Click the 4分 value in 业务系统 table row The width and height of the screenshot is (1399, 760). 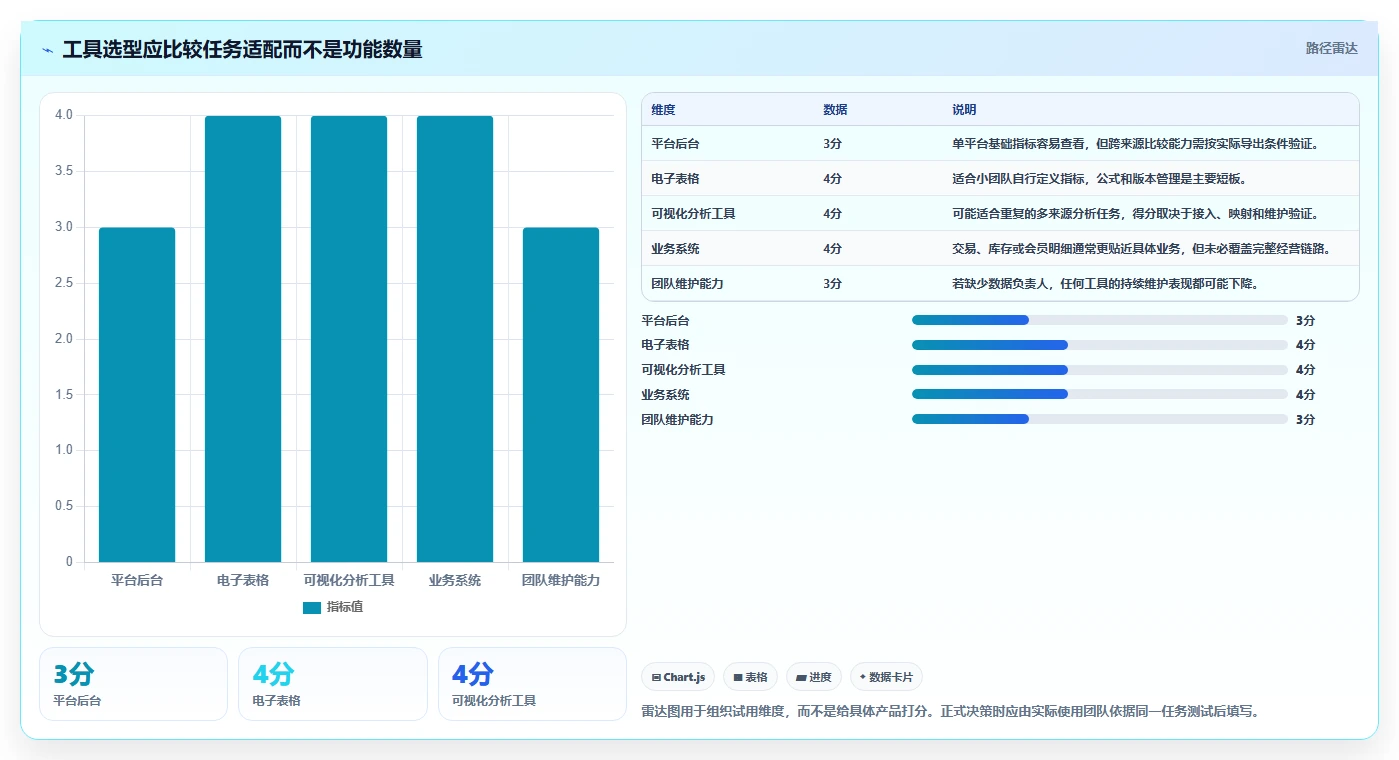click(832, 249)
